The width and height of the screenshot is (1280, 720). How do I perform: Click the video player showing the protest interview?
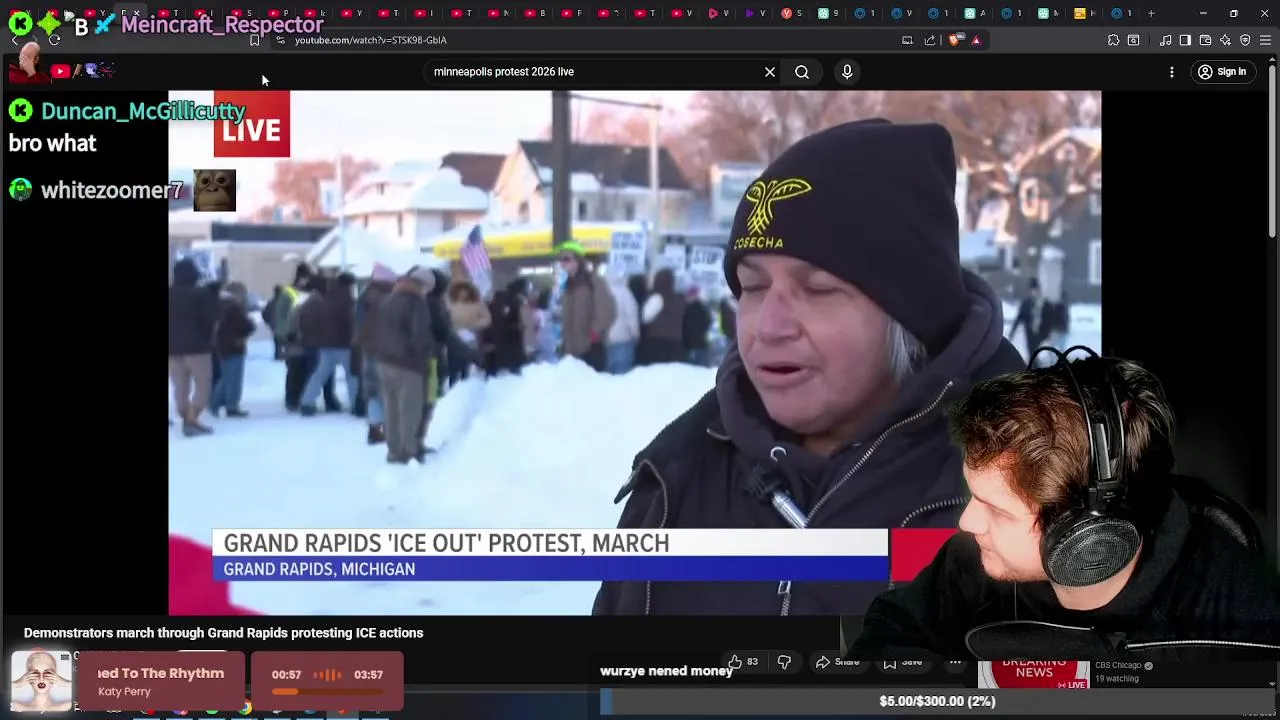[634, 352]
